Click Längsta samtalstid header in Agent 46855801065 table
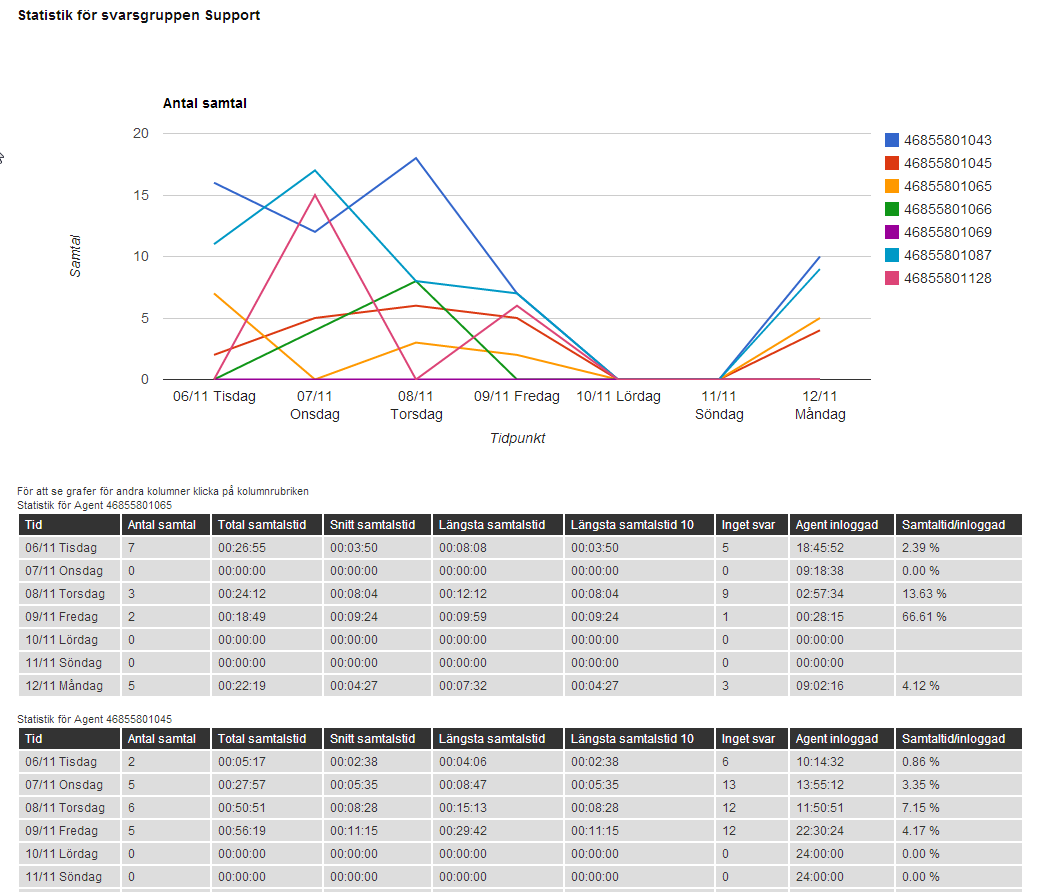The image size is (1042, 892). pyautogui.click(x=498, y=524)
